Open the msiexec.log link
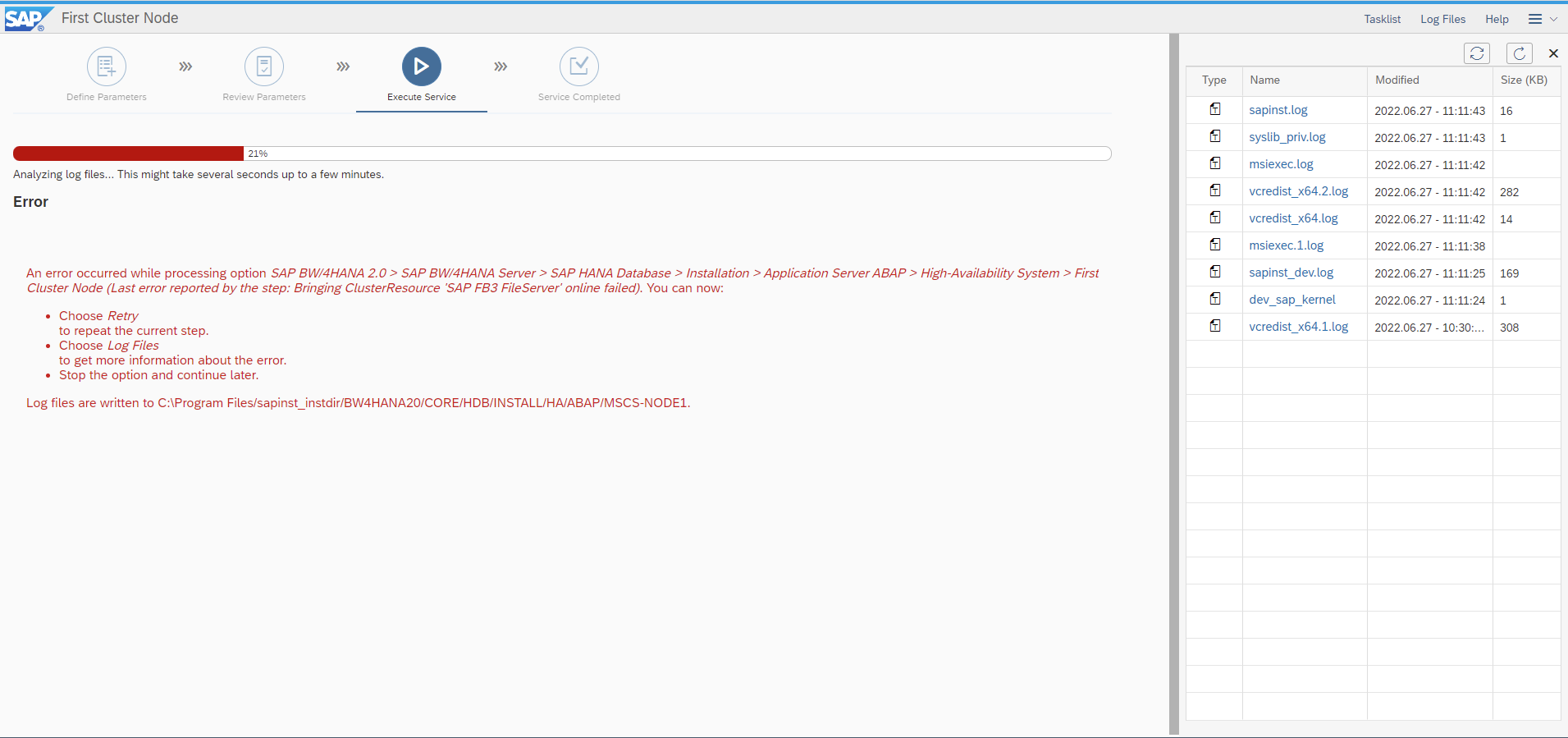 pos(1281,164)
